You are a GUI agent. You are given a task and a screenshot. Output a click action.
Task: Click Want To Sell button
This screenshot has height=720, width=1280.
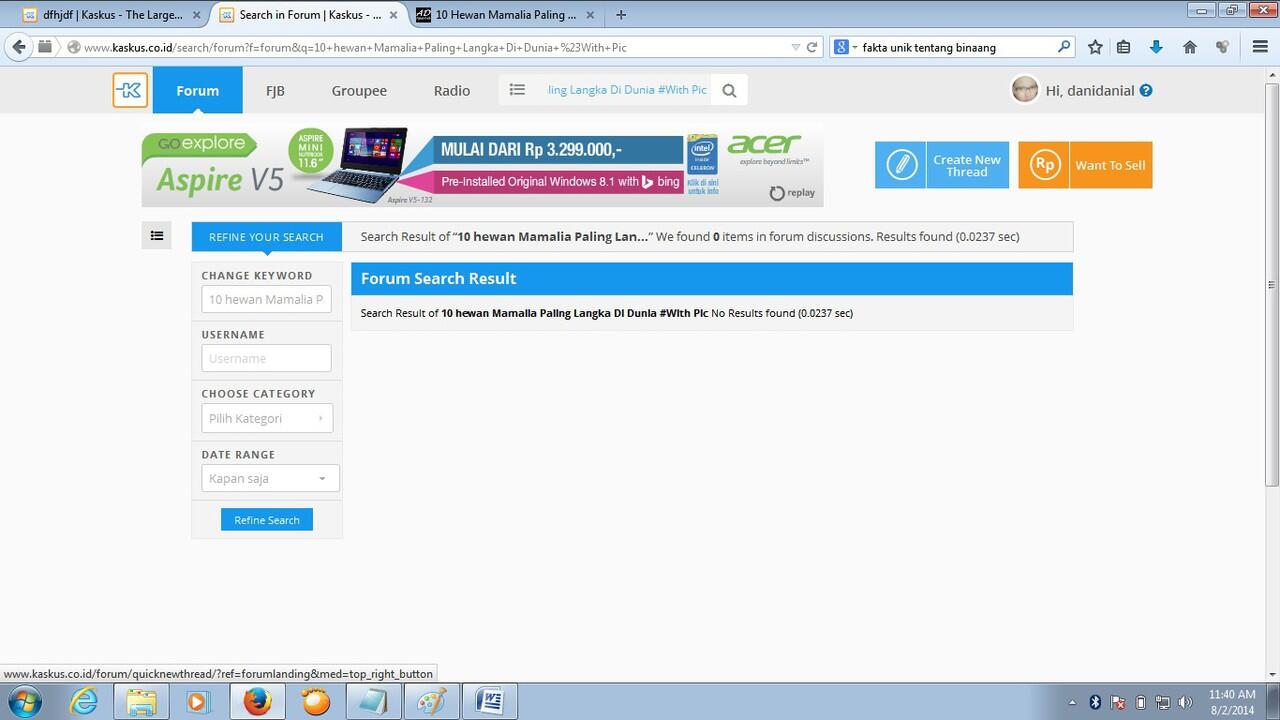pyautogui.click(x=1085, y=165)
